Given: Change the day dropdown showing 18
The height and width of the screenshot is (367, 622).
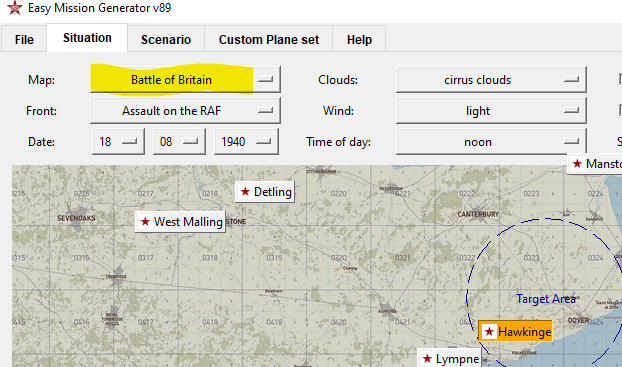Looking at the screenshot, I should tap(118, 142).
